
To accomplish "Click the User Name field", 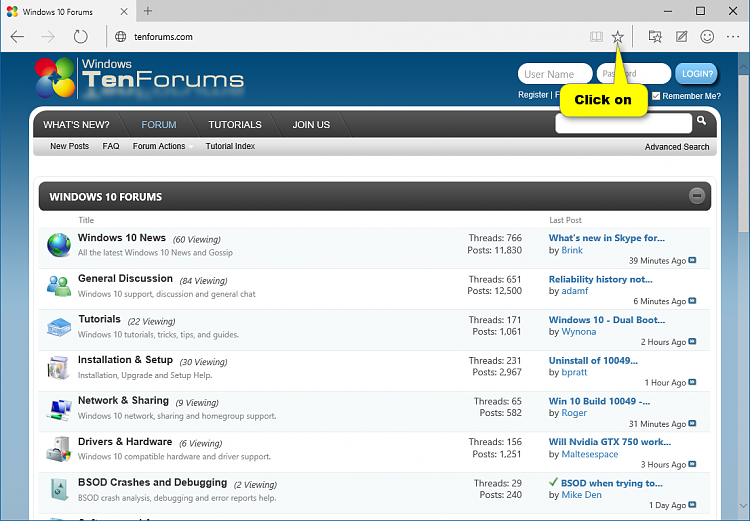I will [x=555, y=74].
